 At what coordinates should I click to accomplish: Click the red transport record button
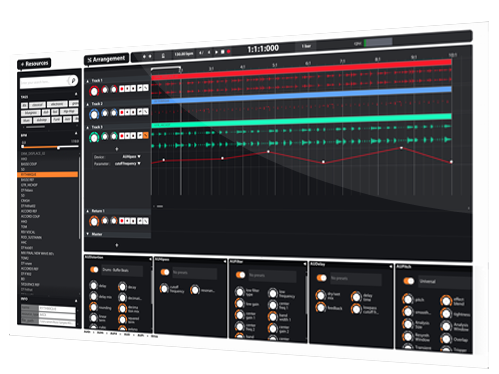(x=229, y=51)
